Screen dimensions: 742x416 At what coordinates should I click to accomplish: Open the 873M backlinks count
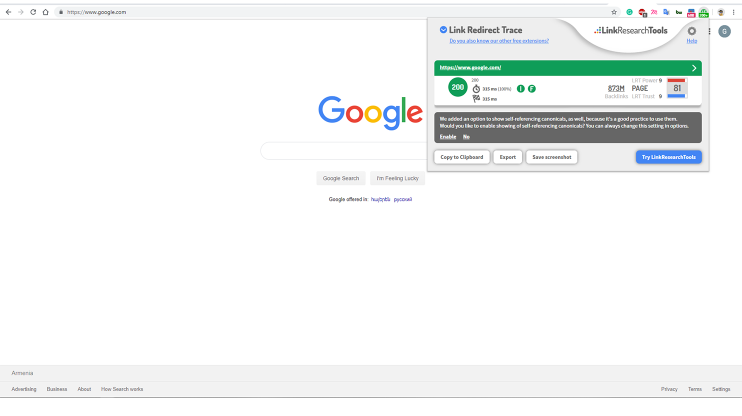pyautogui.click(x=616, y=89)
